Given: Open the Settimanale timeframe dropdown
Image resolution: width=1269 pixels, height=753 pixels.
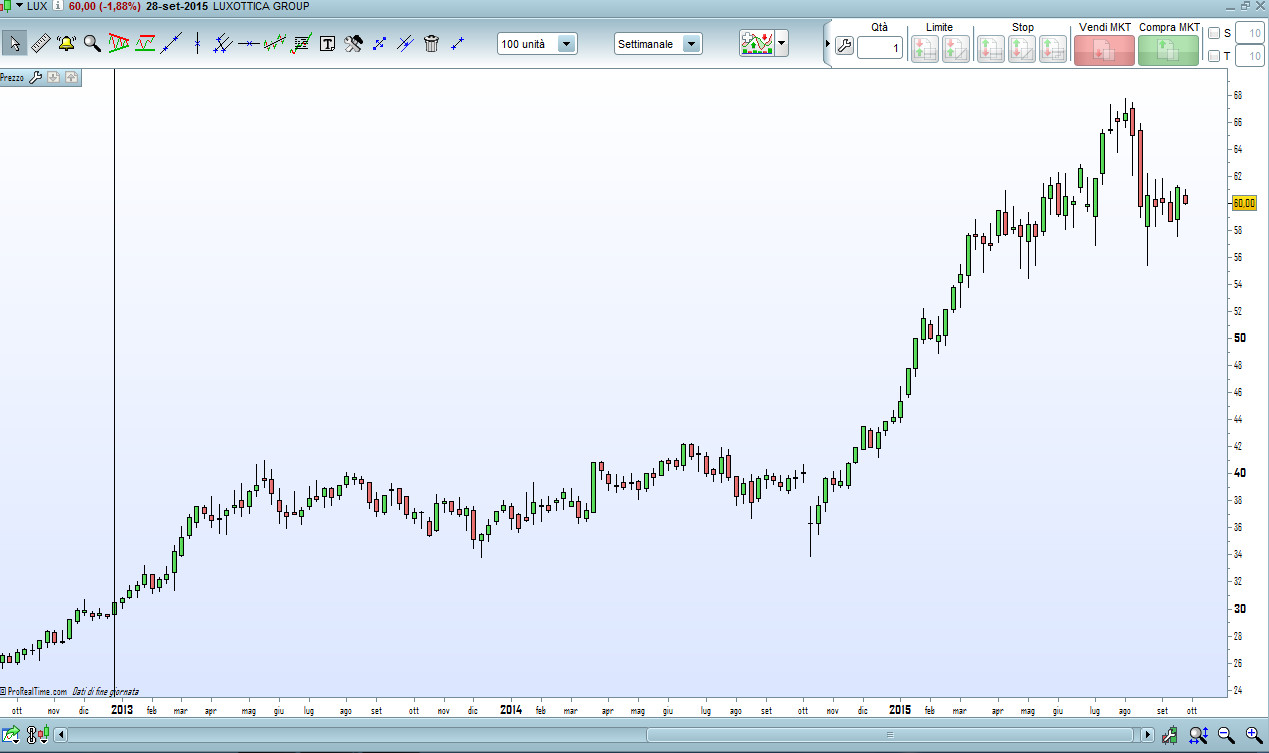Looking at the screenshot, I should pyautogui.click(x=658, y=44).
